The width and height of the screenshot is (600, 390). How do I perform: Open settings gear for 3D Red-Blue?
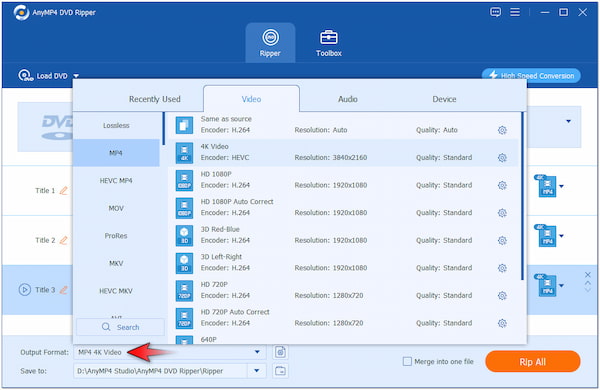(502, 240)
